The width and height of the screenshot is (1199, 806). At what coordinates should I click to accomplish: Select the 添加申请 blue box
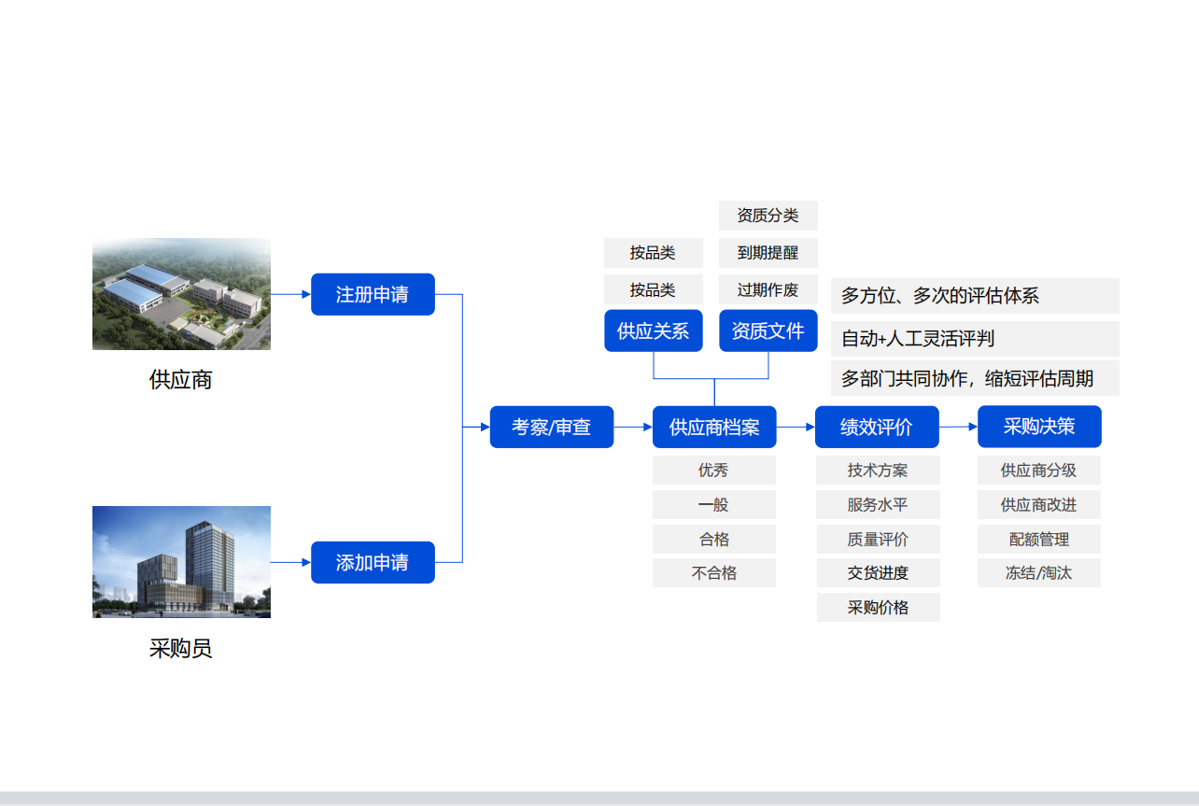click(x=372, y=562)
